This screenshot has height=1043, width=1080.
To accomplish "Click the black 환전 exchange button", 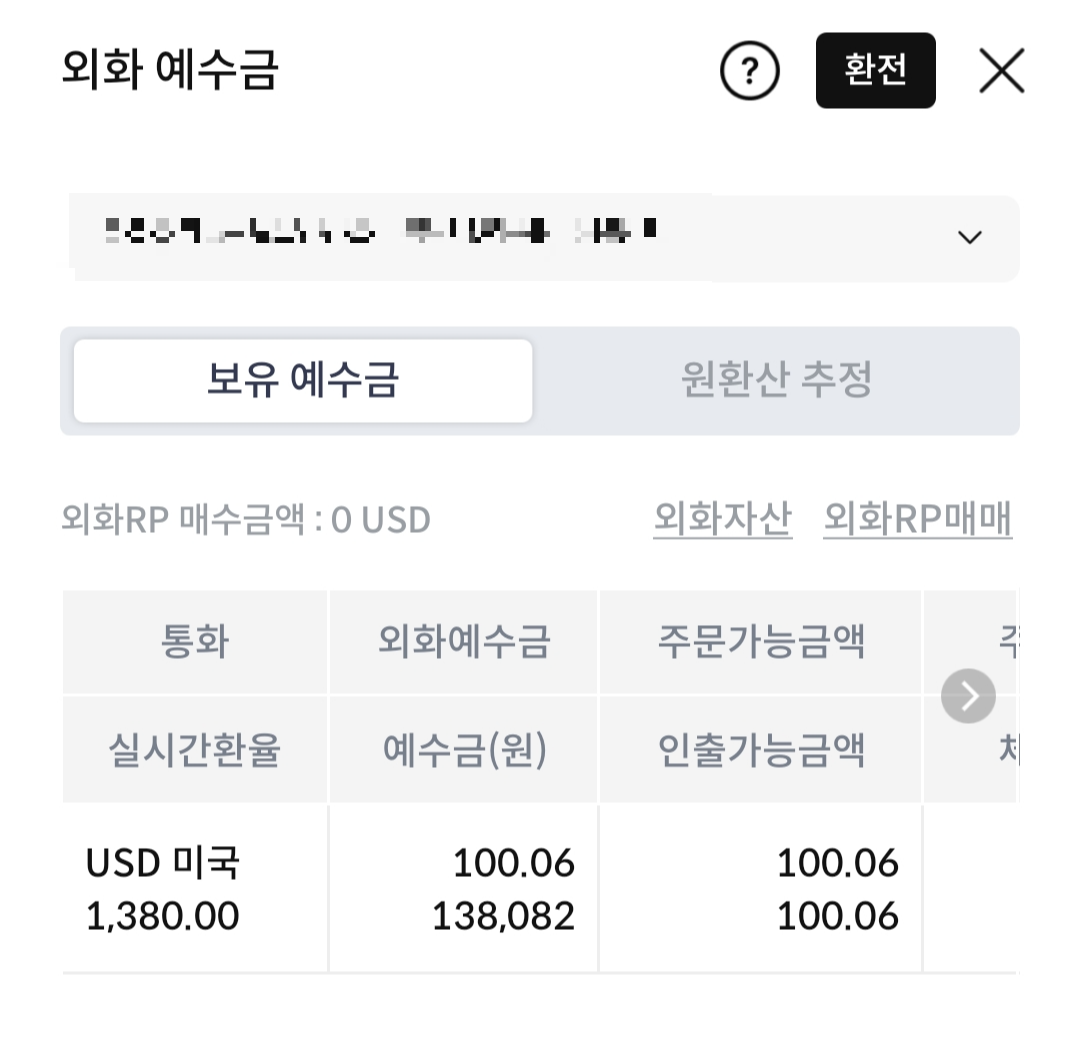I will 876,70.
